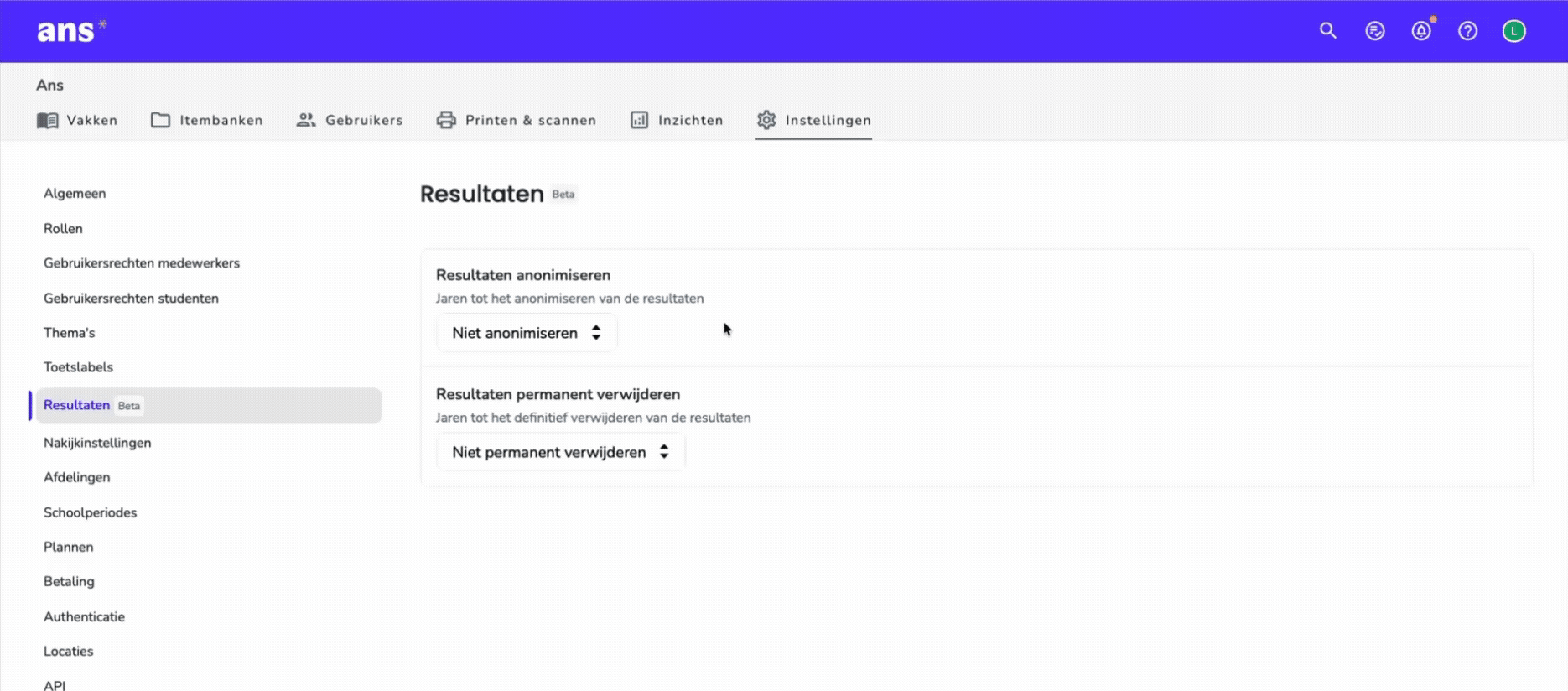
Task: Click the Beta badge beside Resultaten heading
Action: (563, 195)
